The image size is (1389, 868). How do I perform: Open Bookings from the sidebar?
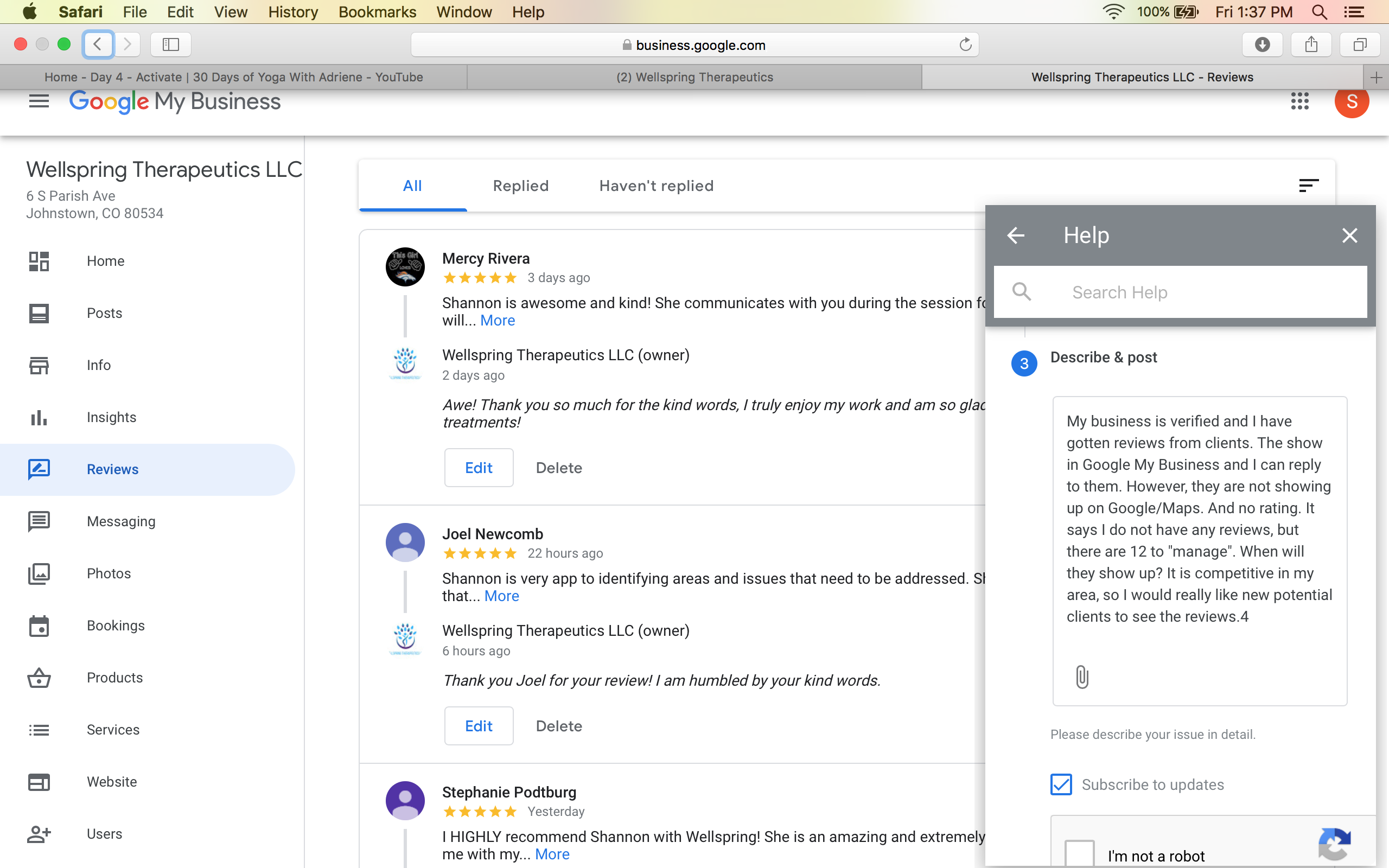click(116, 626)
